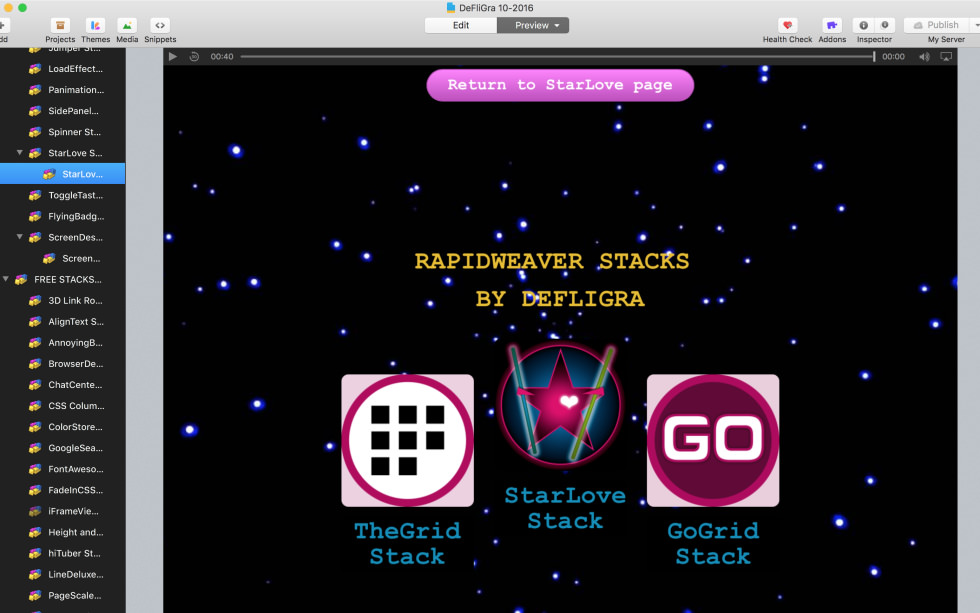Image resolution: width=980 pixels, height=613 pixels.
Task: Select the LoadEffect... page
Action: 62,69
